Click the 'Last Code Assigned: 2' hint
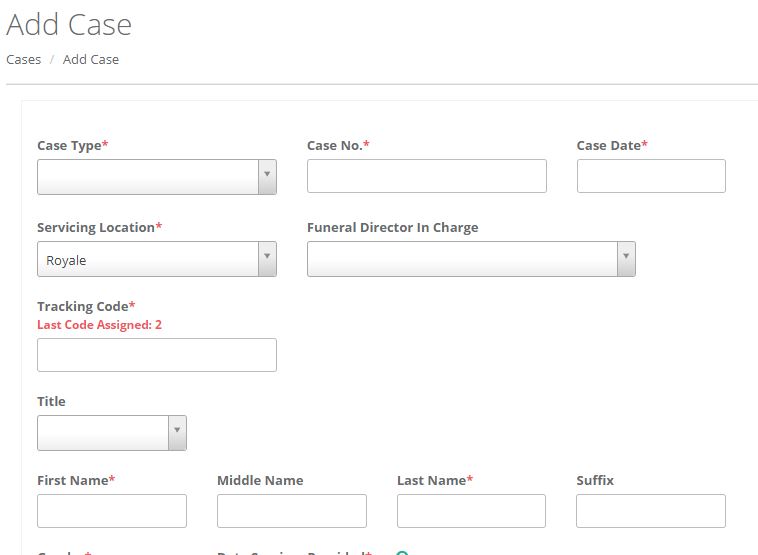This screenshot has width=758, height=555. [99, 325]
